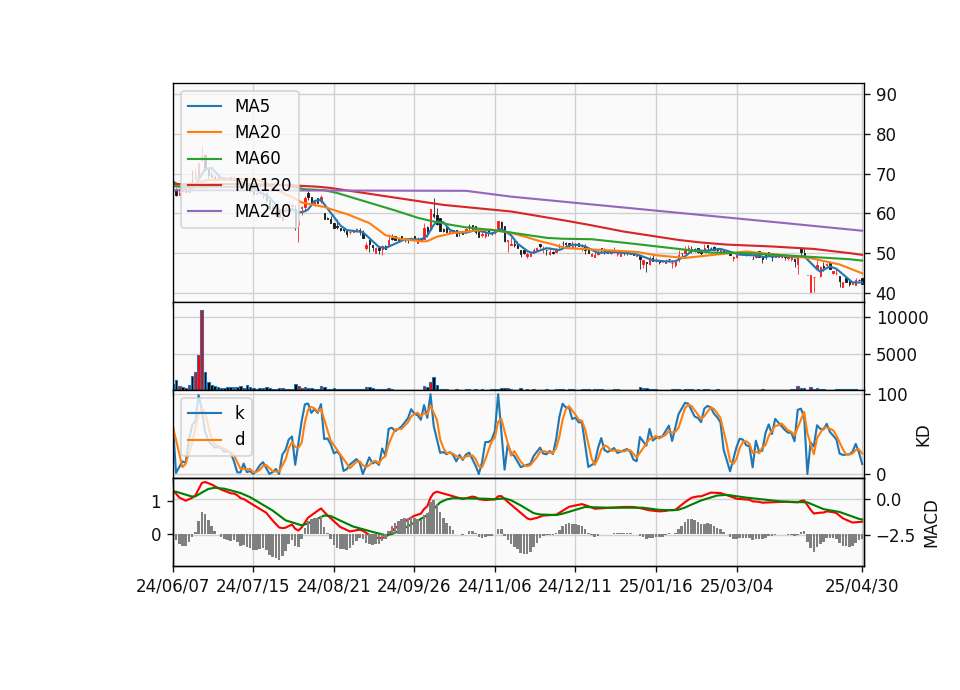Click the d legend entry in KD panel
The width and height of the screenshot is (960, 690).
[x=239, y=439]
